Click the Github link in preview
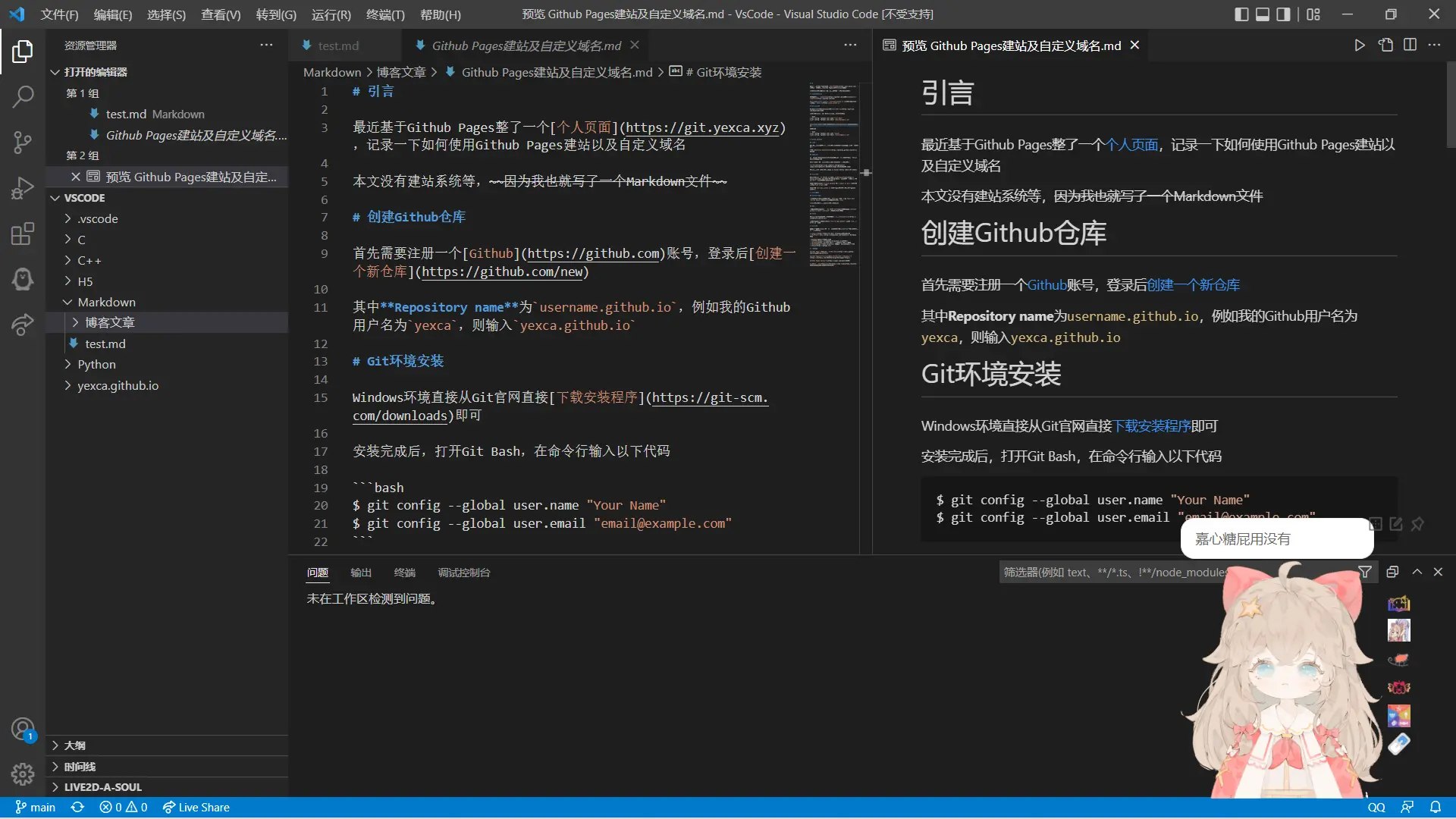The height and width of the screenshot is (819, 1456). point(1046,285)
